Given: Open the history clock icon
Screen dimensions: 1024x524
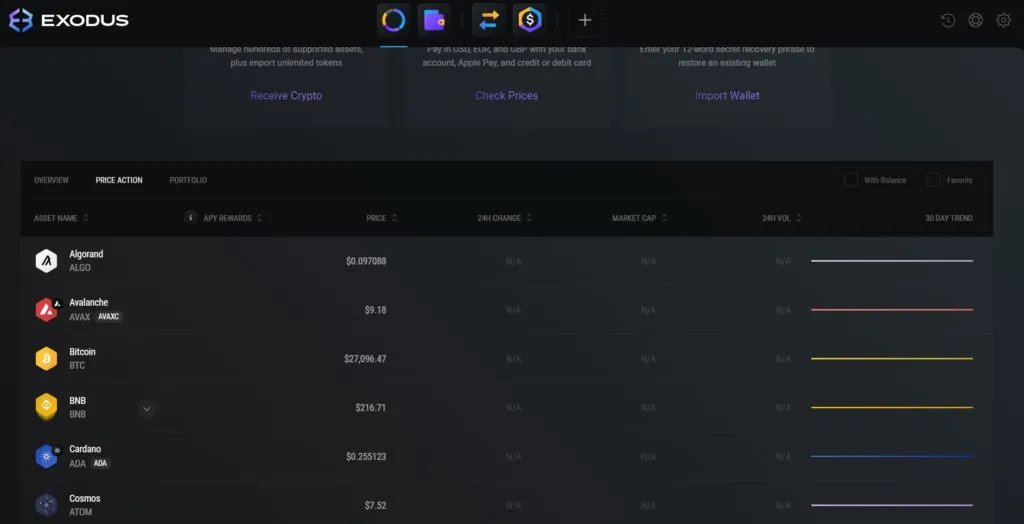Looking at the screenshot, I should pos(948,20).
